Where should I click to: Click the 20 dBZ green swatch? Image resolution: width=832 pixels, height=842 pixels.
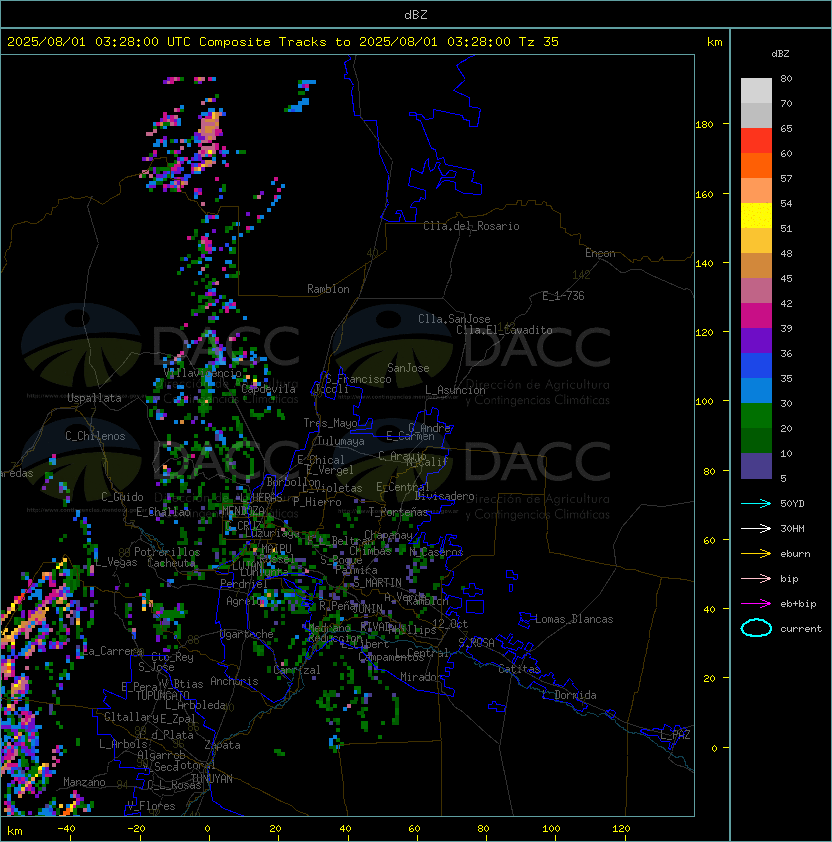pos(756,416)
